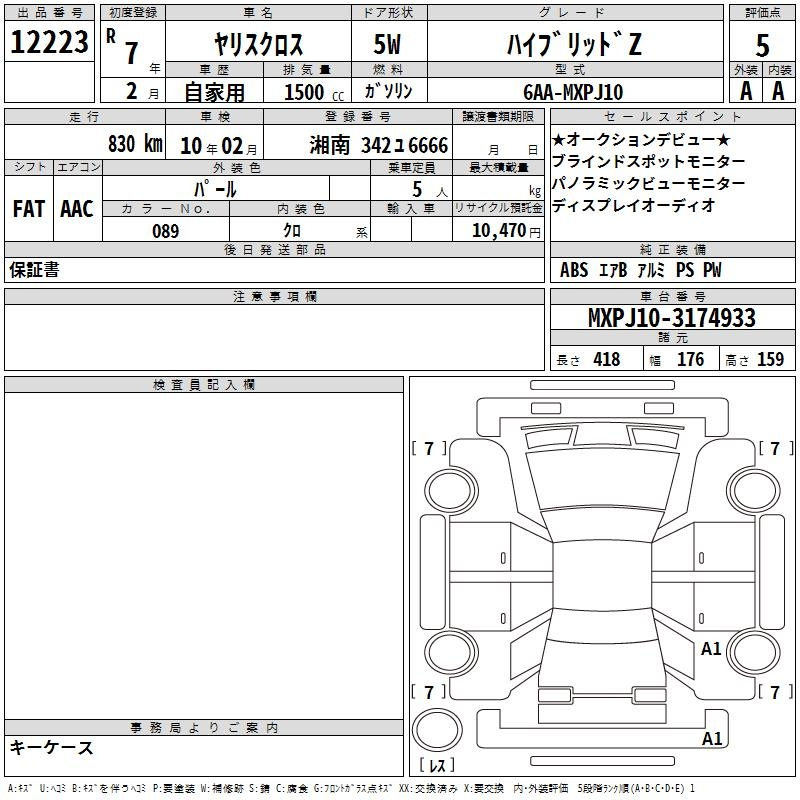Click the 輸入車 header
Image resolution: width=800 pixels, height=800 pixels.
(x=411, y=209)
